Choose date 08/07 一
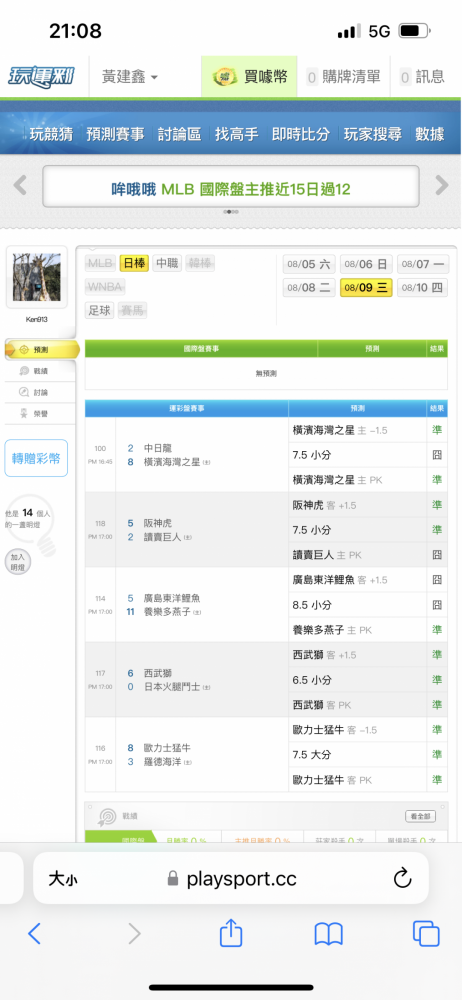This screenshot has height=1000, width=462. [x=423, y=264]
